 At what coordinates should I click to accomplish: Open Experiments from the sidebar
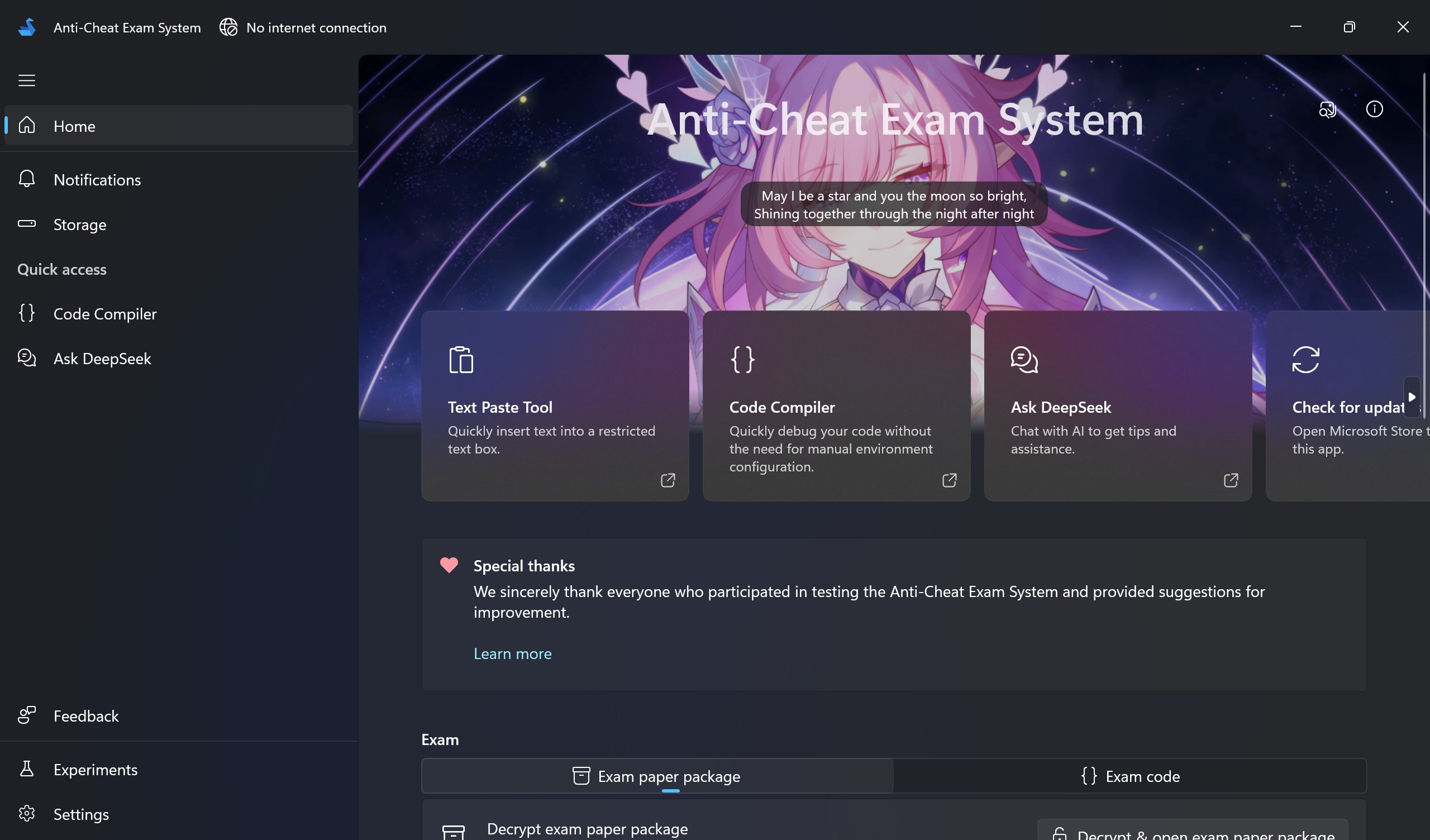click(x=95, y=770)
